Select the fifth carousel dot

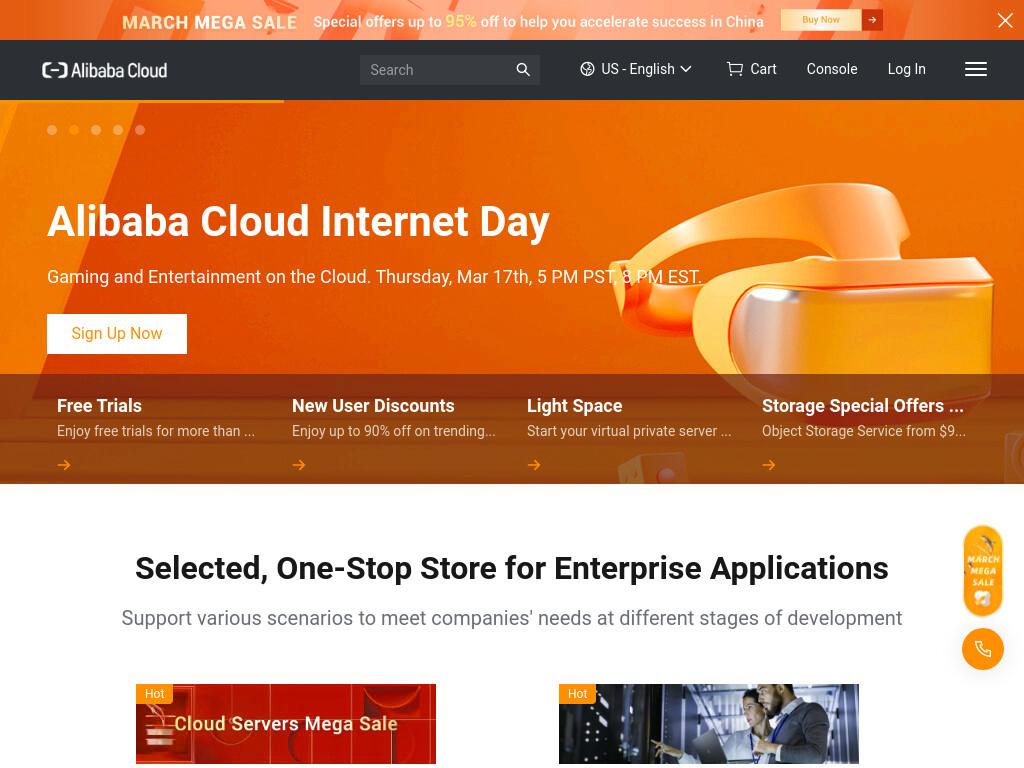point(140,130)
